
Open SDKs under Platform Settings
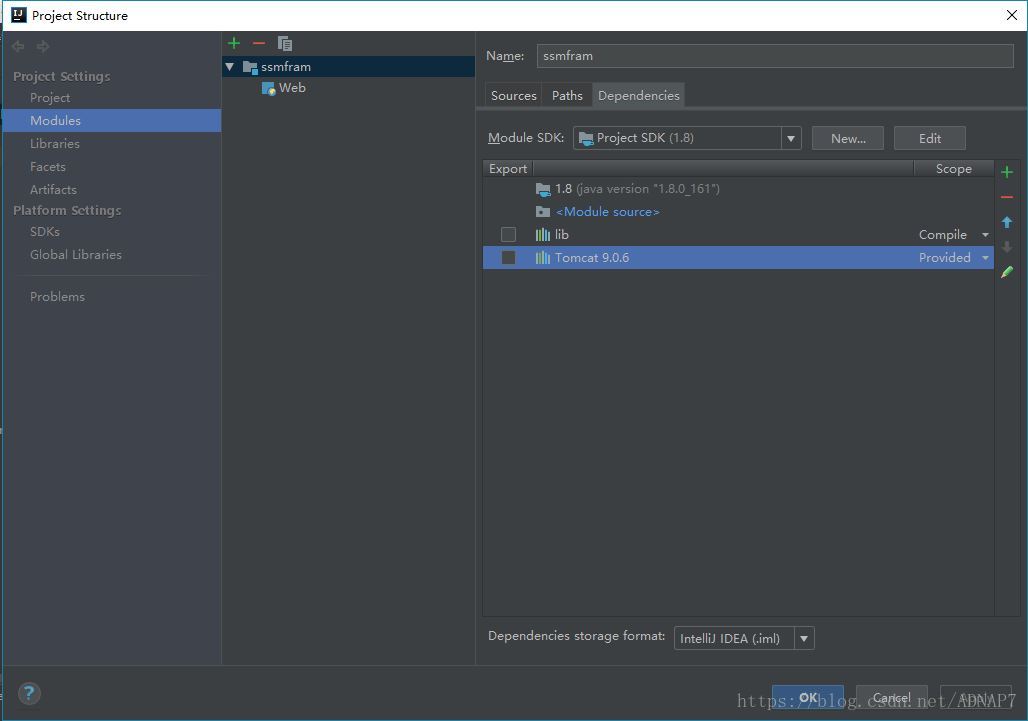(x=45, y=232)
